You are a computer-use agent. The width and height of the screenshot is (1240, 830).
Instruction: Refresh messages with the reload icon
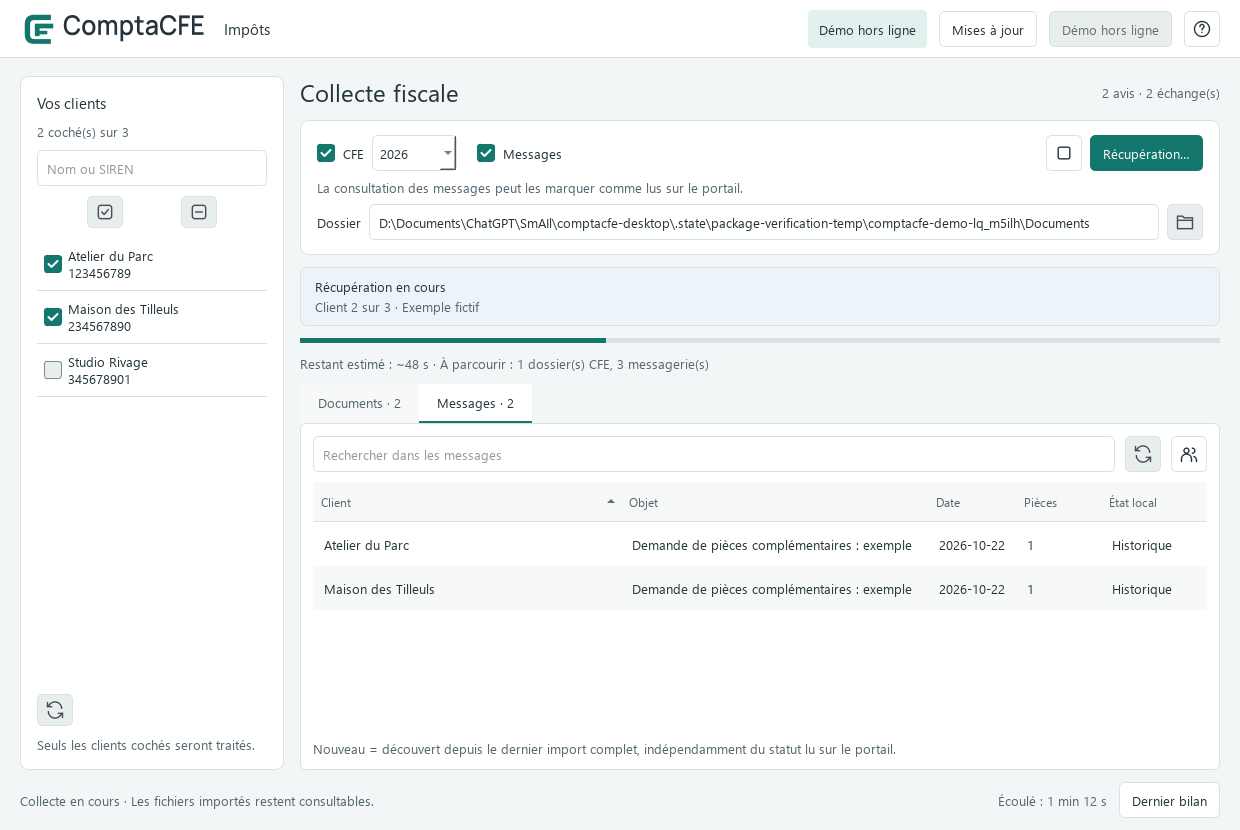1143,454
